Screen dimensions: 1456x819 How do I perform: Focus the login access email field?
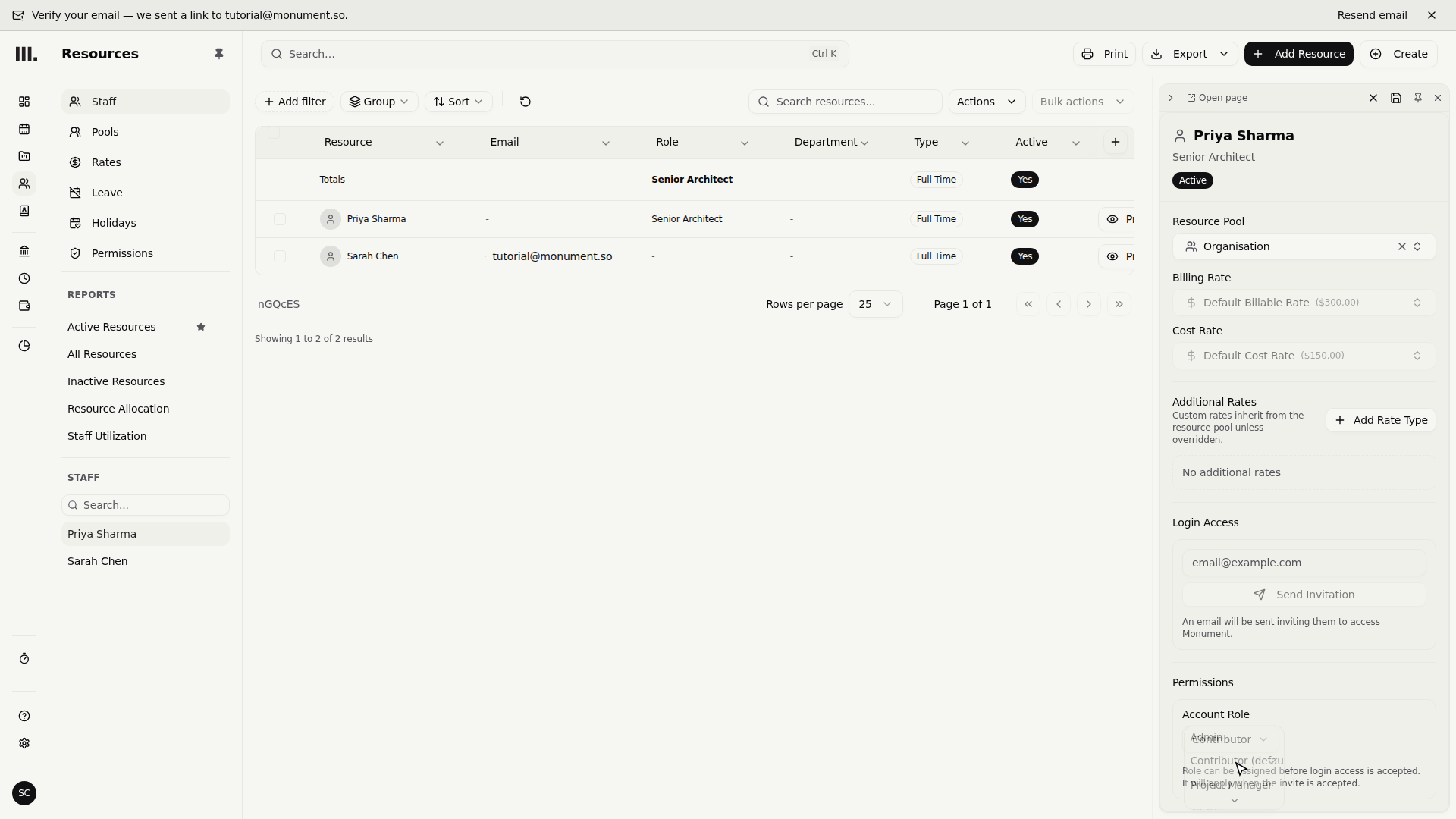pyautogui.click(x=1304, y=563)
